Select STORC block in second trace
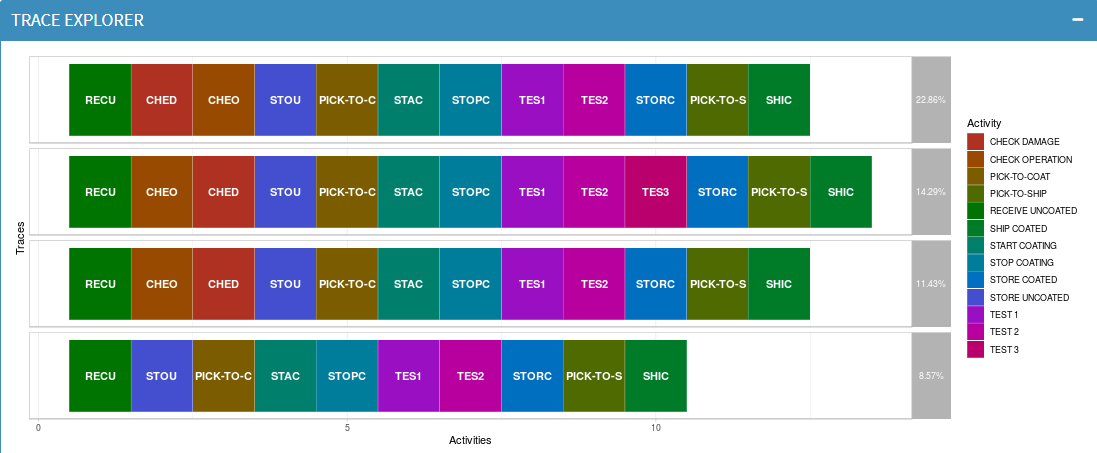The image size is (1097, 453). click(x=718, y=192)
